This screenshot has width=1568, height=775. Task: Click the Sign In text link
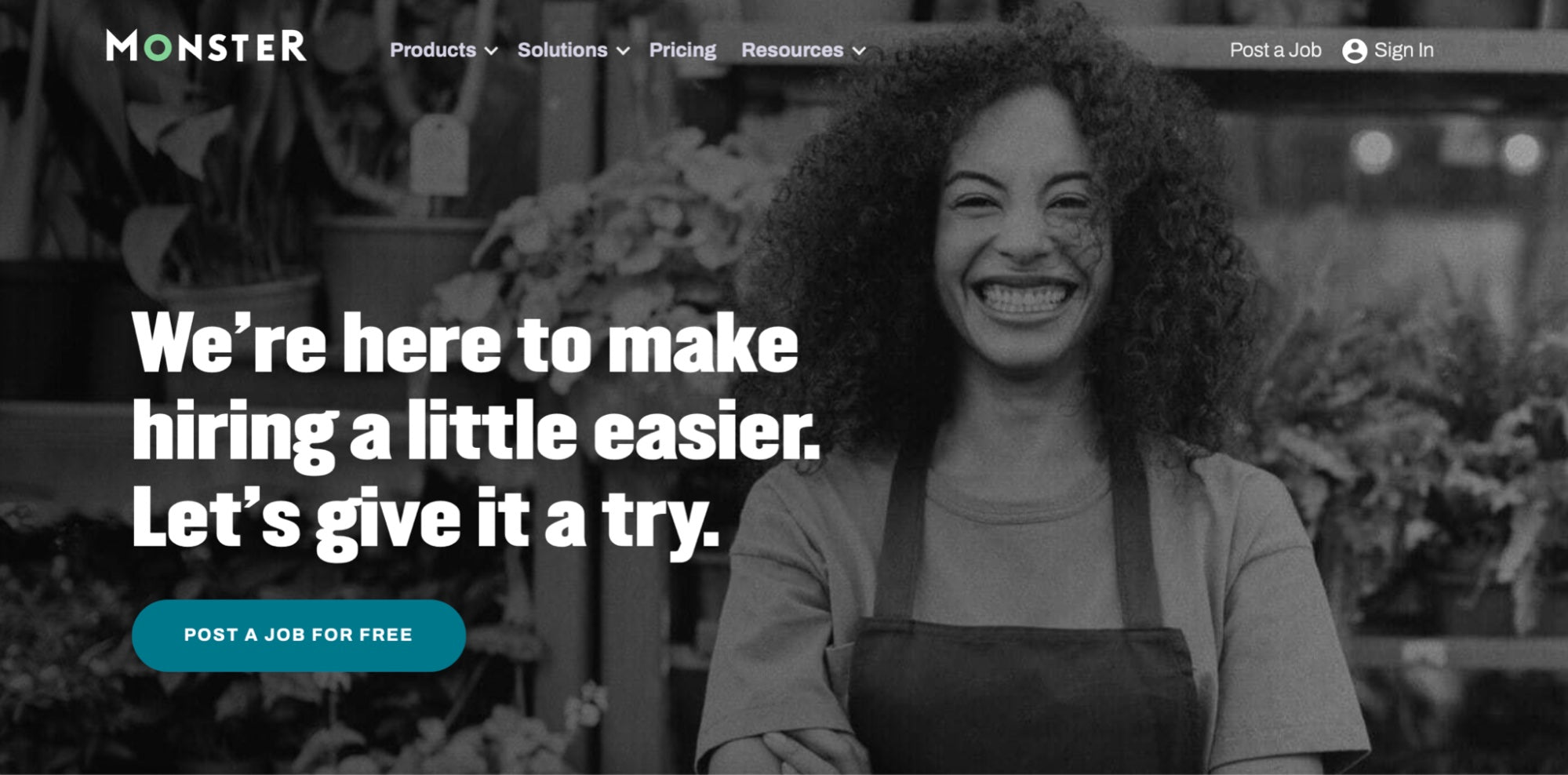point(1403,50)
